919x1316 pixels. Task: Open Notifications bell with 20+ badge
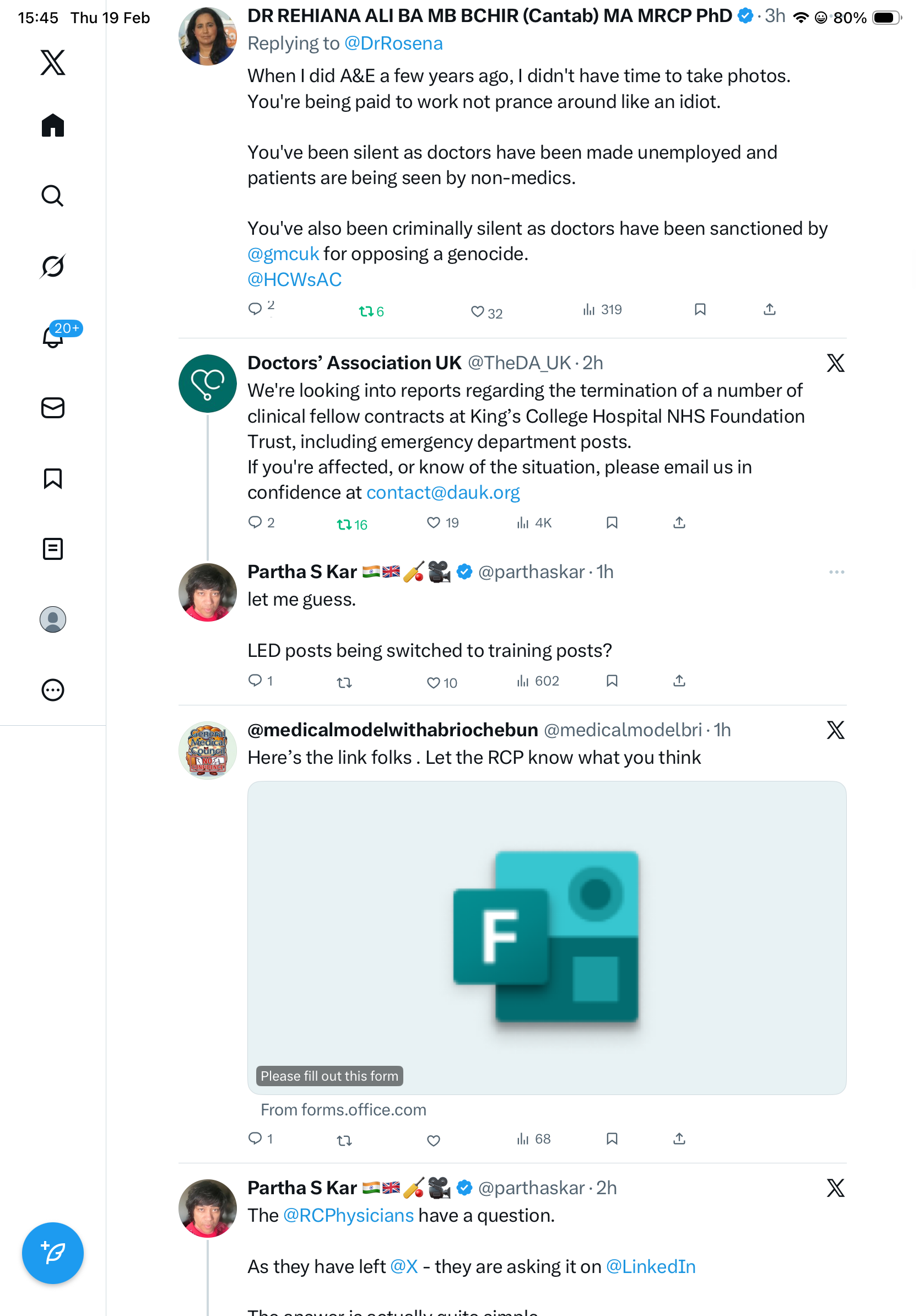pyautogui.click(x=53, y=337)
